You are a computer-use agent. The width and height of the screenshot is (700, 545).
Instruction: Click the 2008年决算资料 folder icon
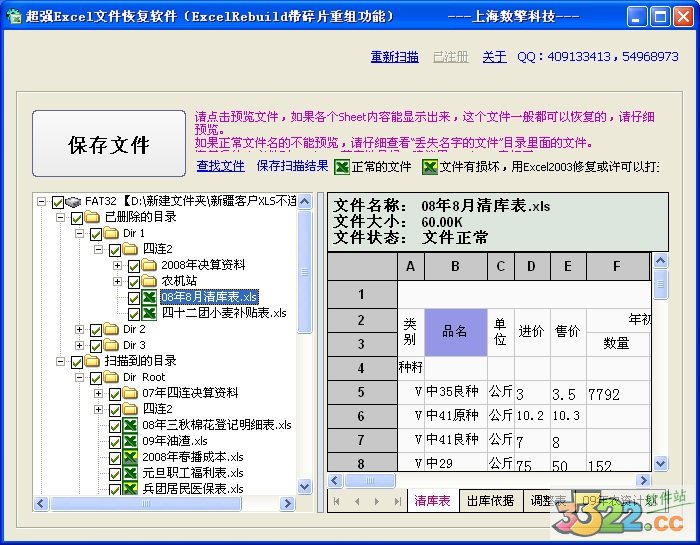(x=149, y=265)
